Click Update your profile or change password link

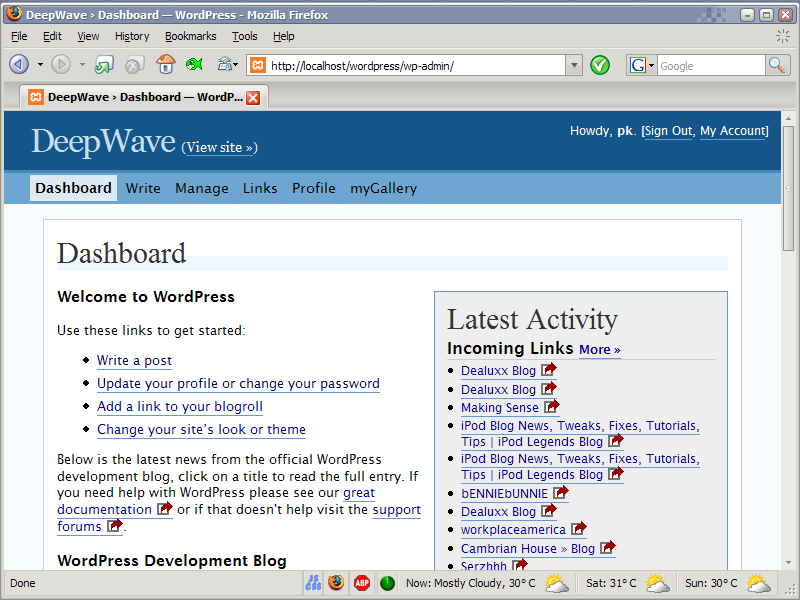click(238, 383)
